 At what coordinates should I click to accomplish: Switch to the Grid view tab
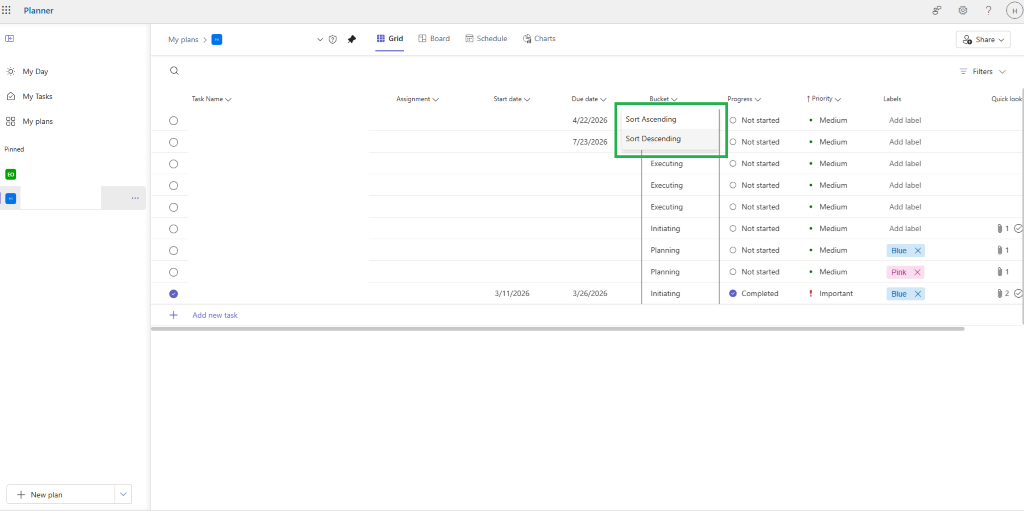point(390,39)
